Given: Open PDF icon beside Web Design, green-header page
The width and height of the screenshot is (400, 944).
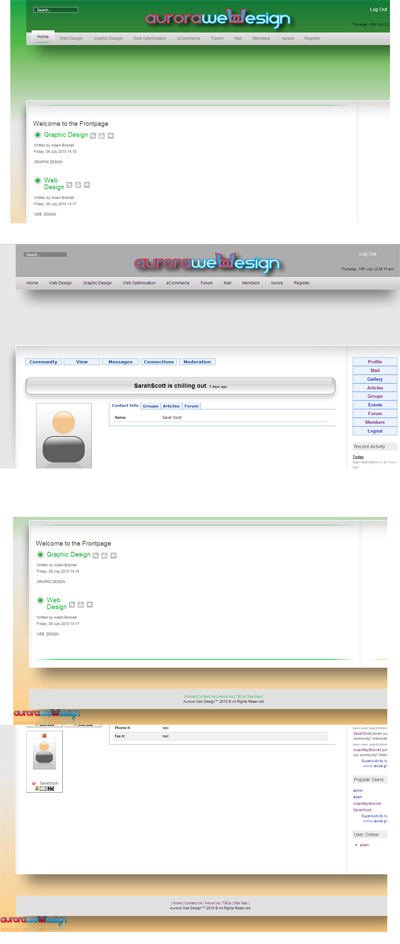Looking at the screenshot, I should [x=69, y=185].
